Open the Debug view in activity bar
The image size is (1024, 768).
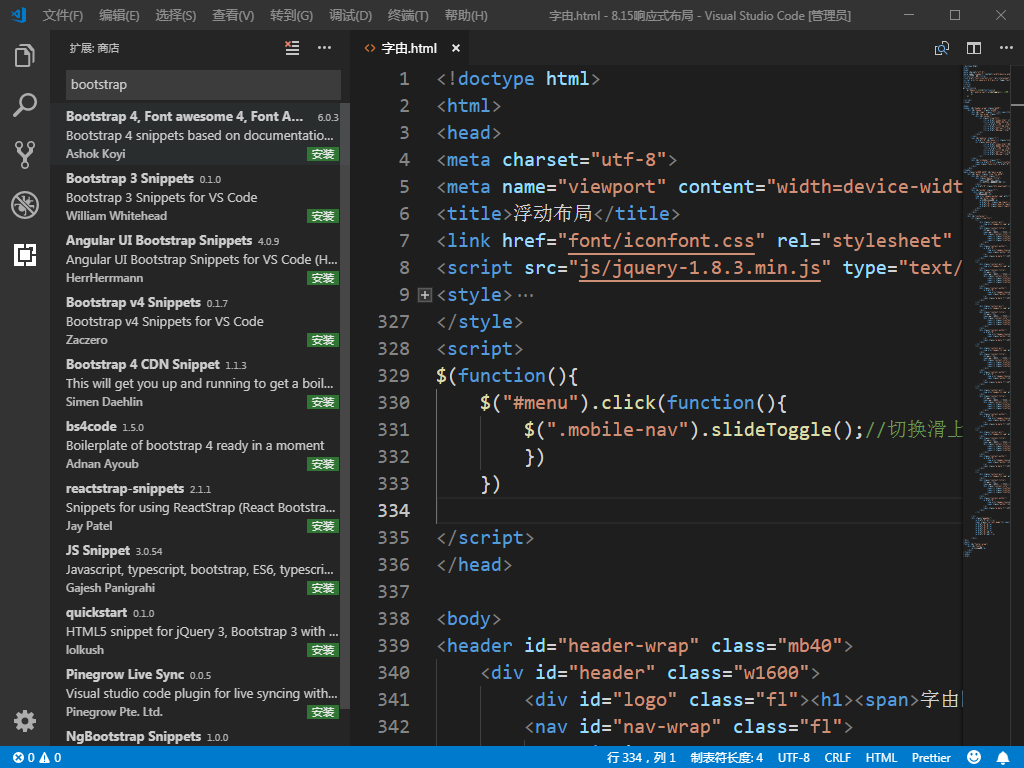click(25, 204)
